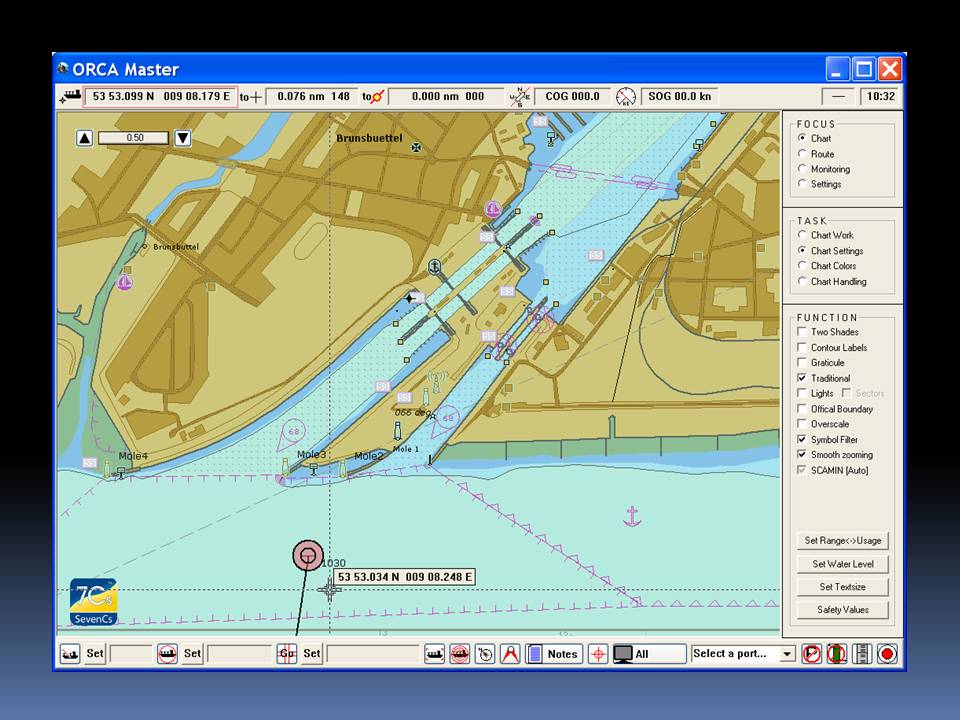
Task: Enable the Two Shades checkbox
Action: (801, 332)
